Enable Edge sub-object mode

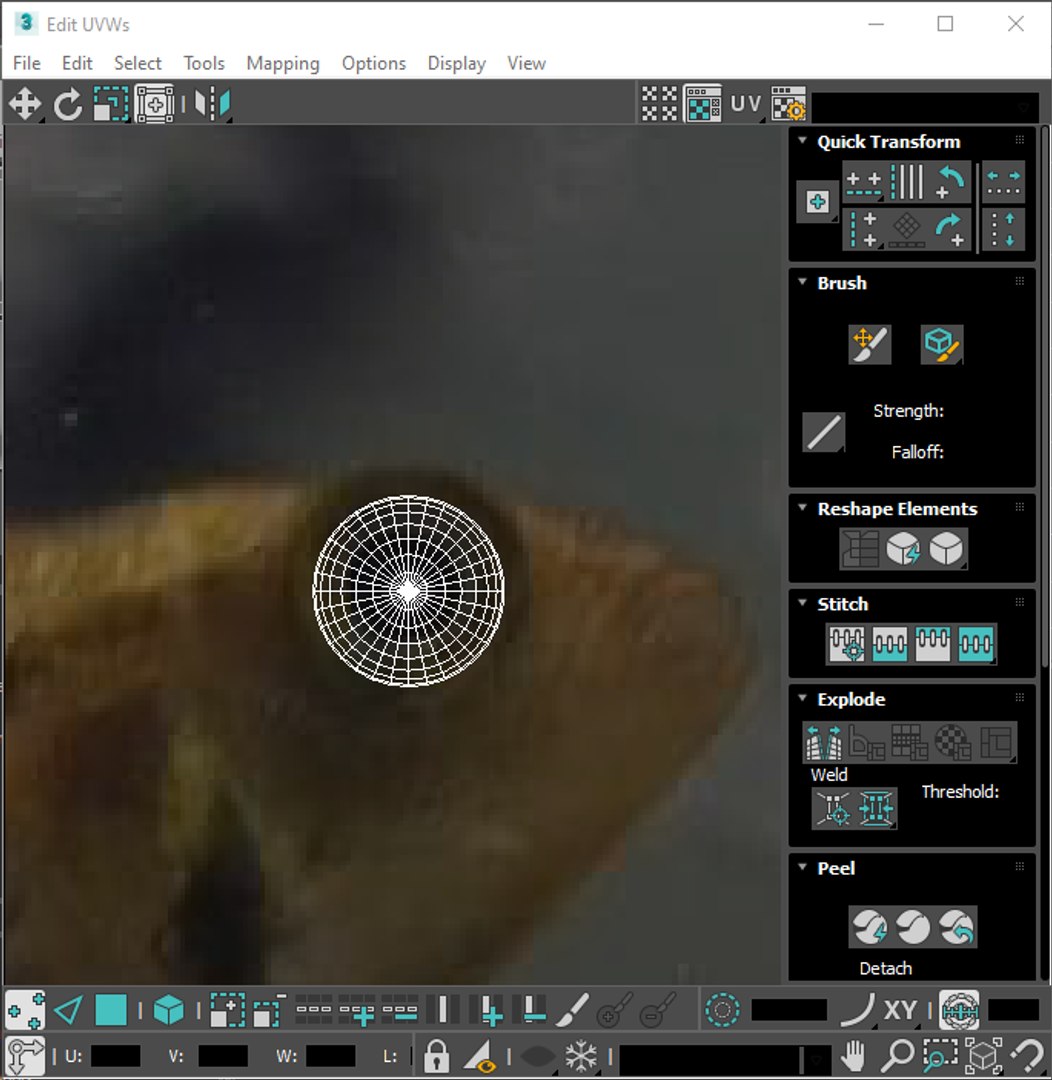coord(68,1010)
